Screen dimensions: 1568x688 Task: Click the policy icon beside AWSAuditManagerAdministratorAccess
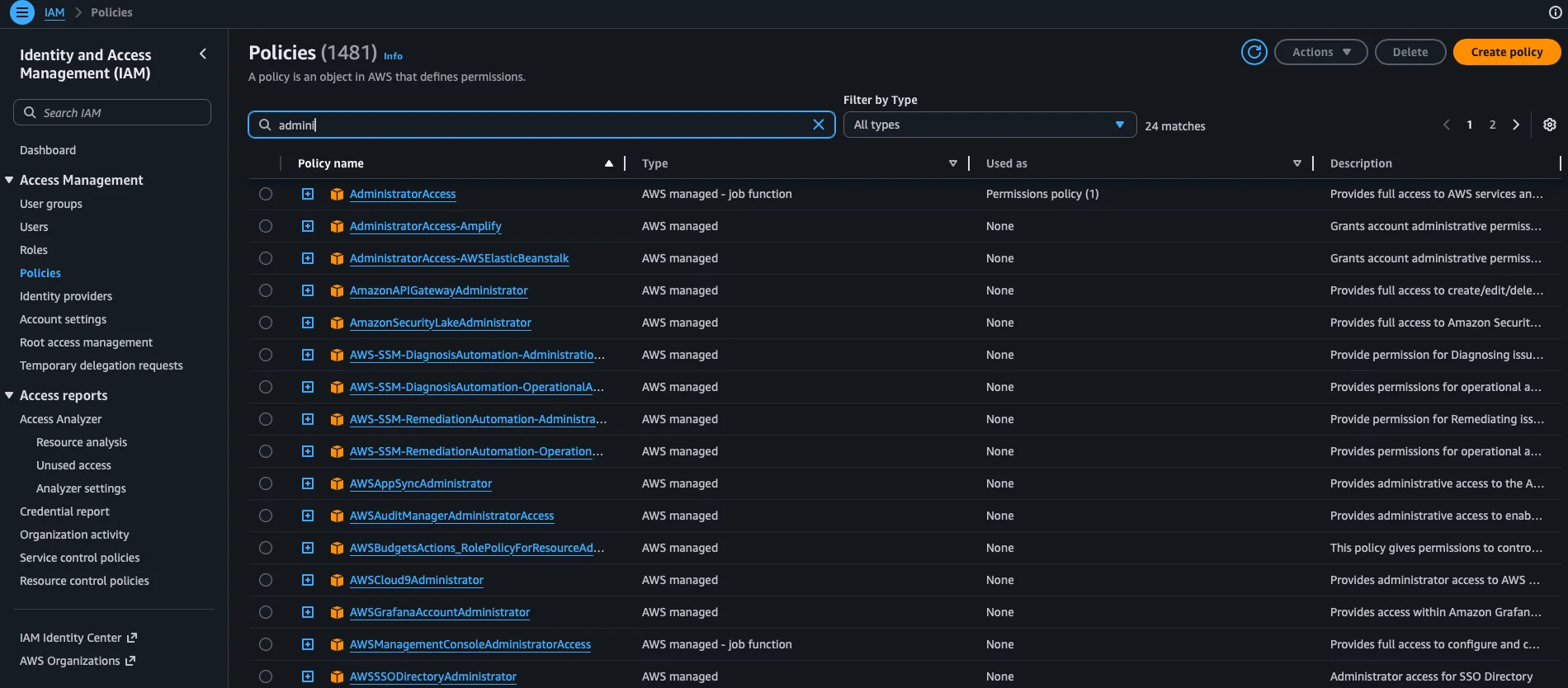click(x=337, y=516)
